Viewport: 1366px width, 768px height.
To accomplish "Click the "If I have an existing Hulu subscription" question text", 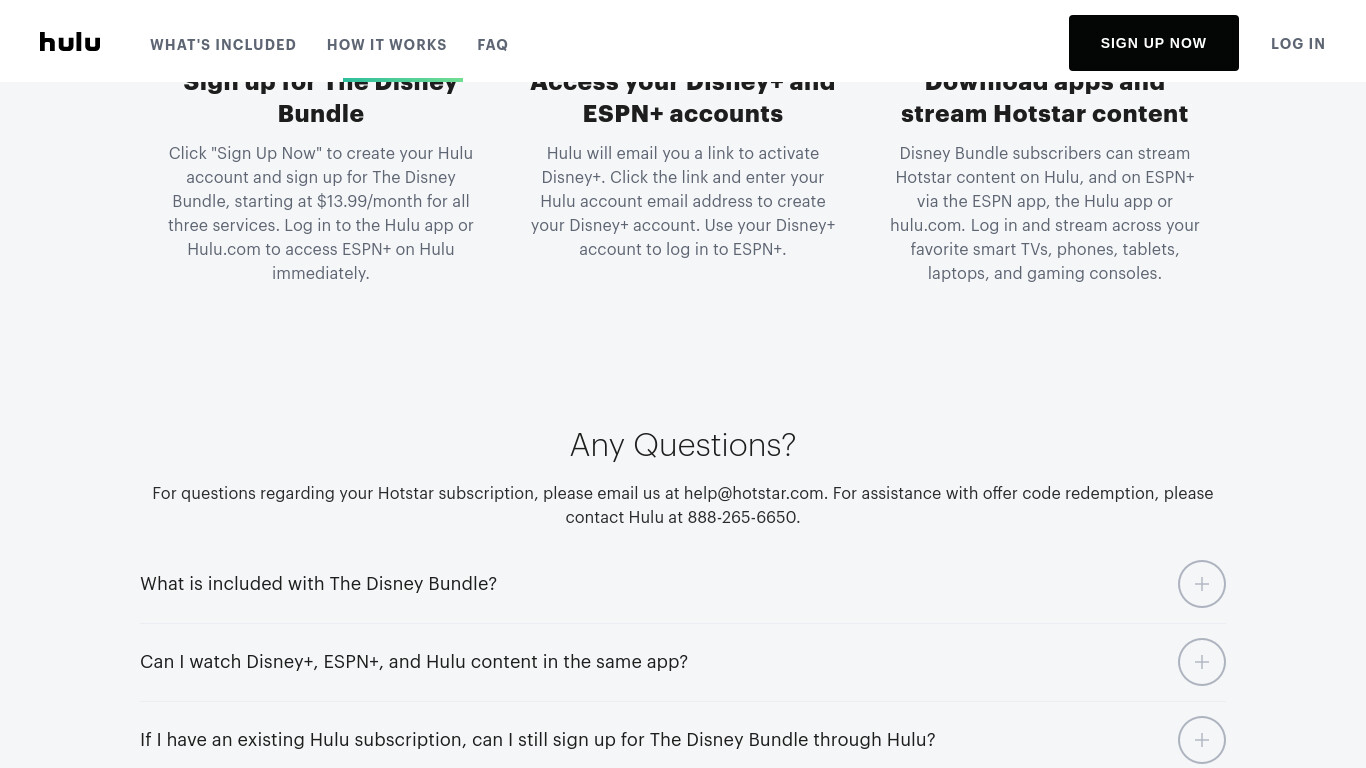I will tap(538, 740).
